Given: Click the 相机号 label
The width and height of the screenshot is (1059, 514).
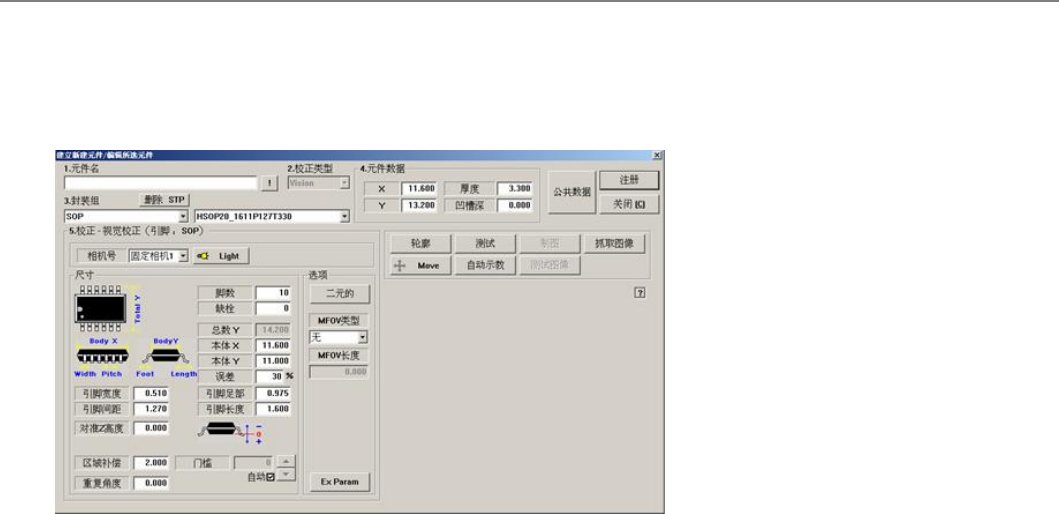Looking at the screenshot, I should click(x=102, y=257).
